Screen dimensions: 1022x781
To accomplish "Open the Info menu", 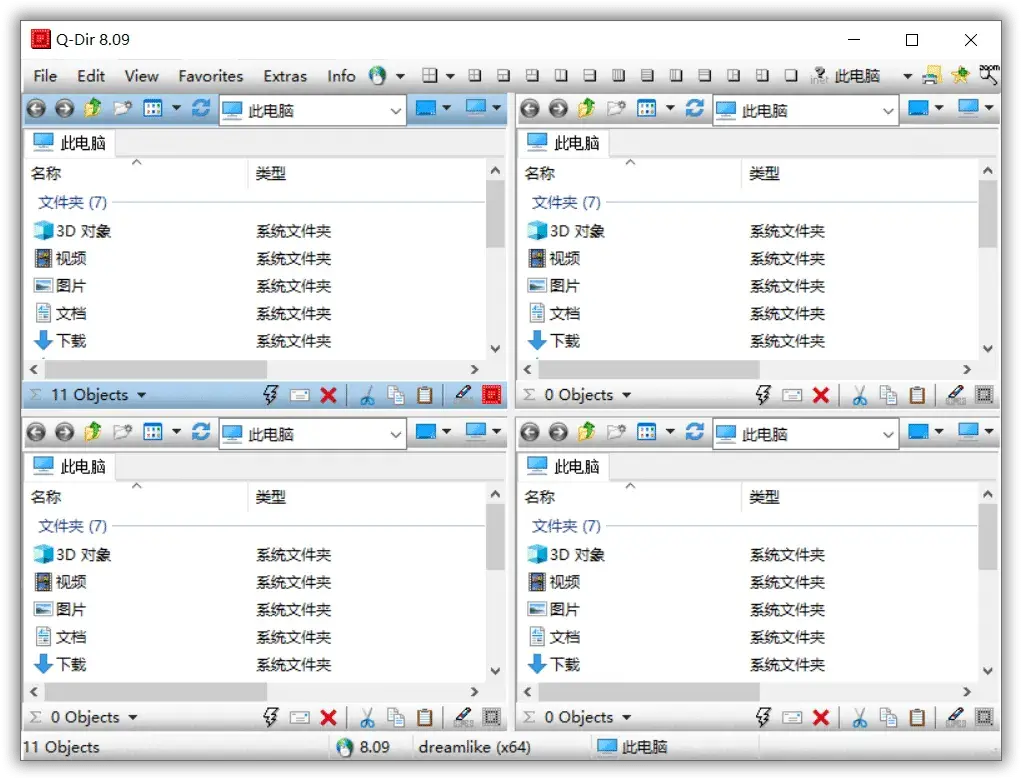I will pyautogui.click(x=341, y=76).
